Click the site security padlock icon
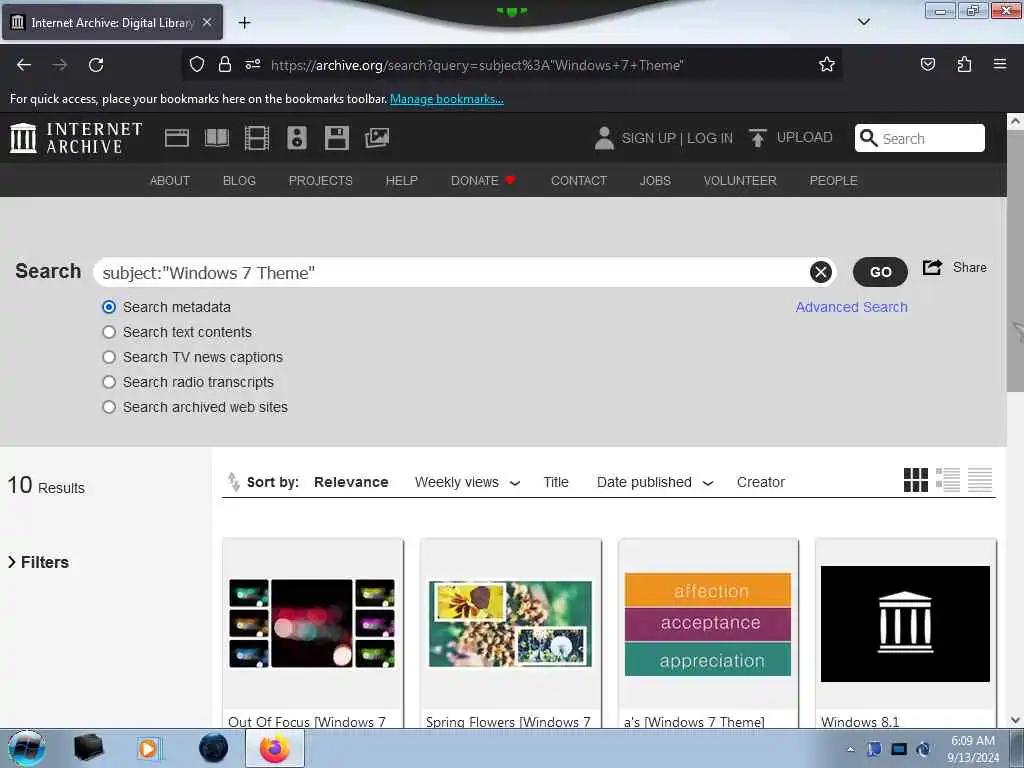 pyautogui.click(x=225, y=65)
